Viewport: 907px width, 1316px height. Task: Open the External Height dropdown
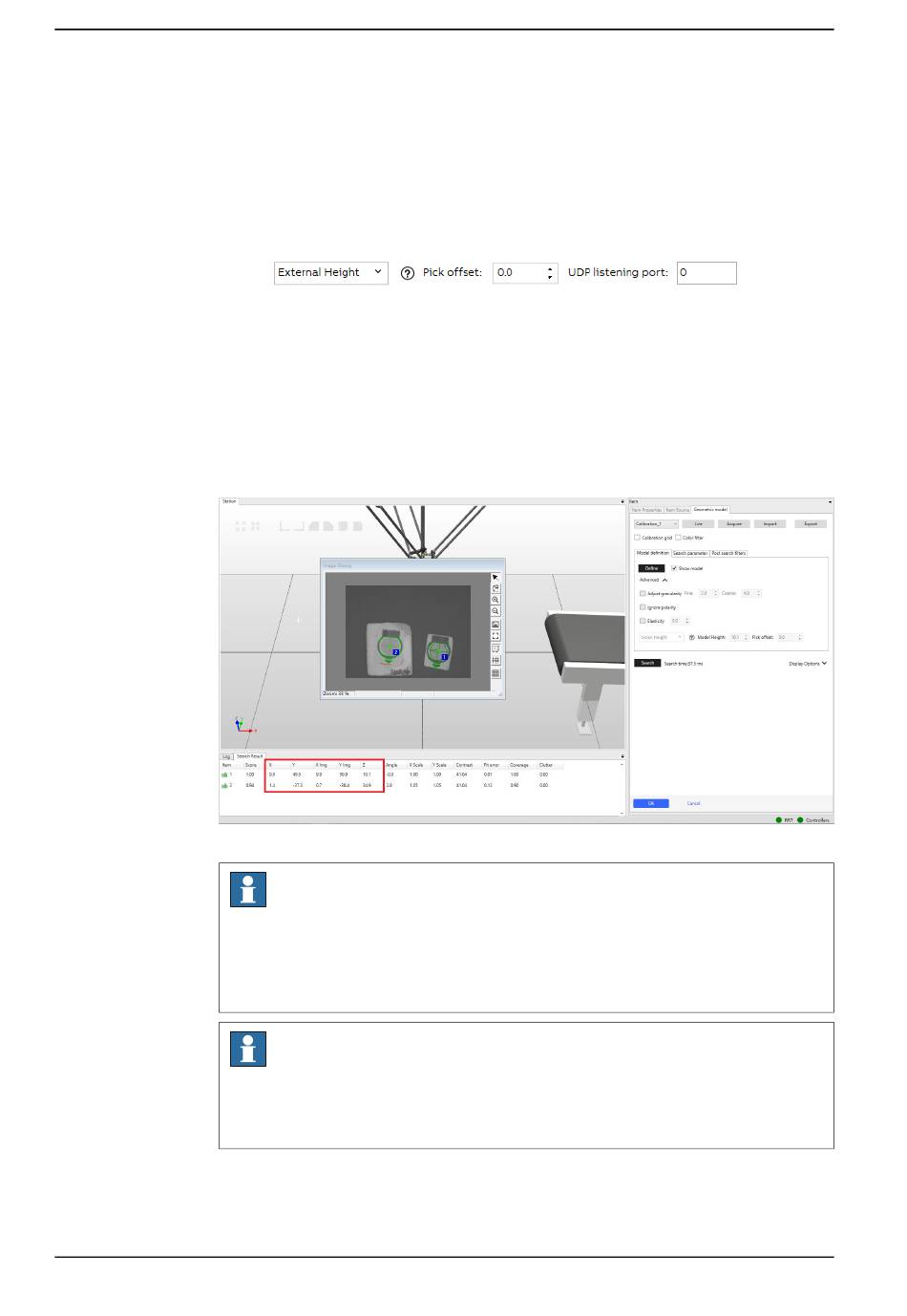tap(331, 273)
